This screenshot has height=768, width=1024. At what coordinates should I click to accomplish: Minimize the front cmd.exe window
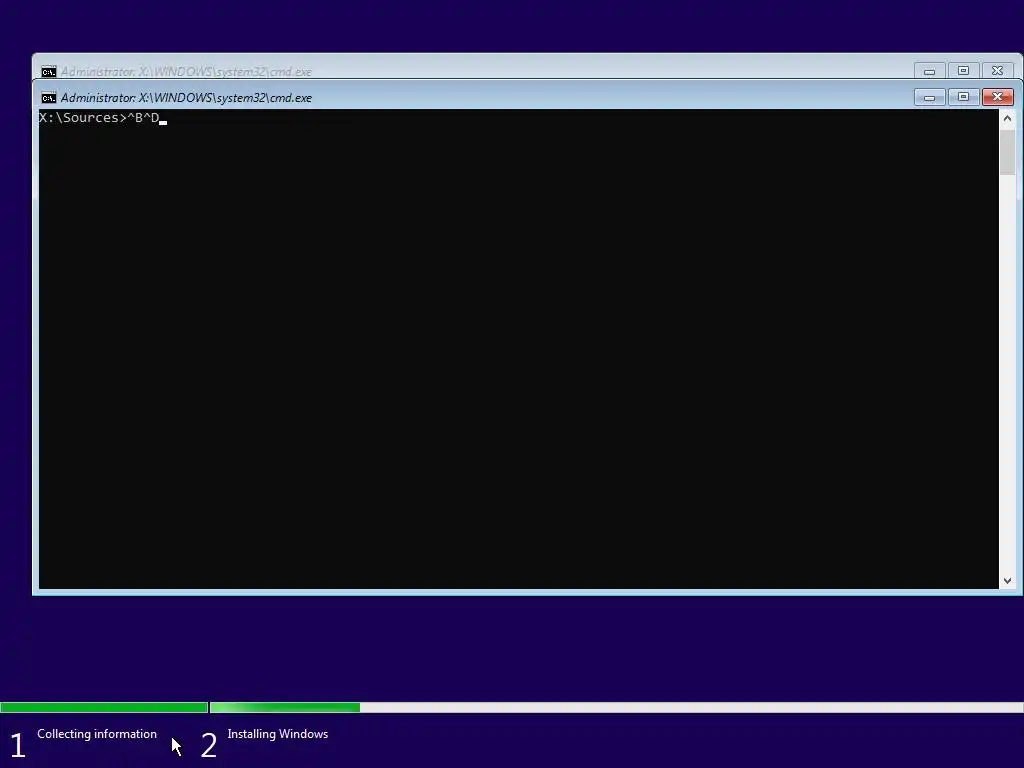click(929, 97)
